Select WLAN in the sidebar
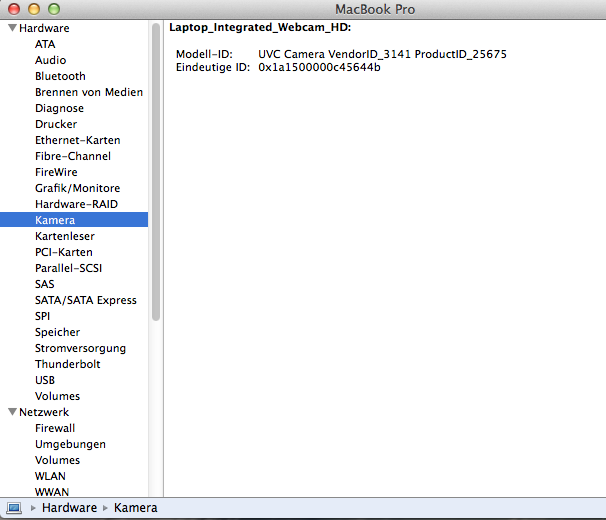This screenshot has width=606, height=520. (50, 476)
